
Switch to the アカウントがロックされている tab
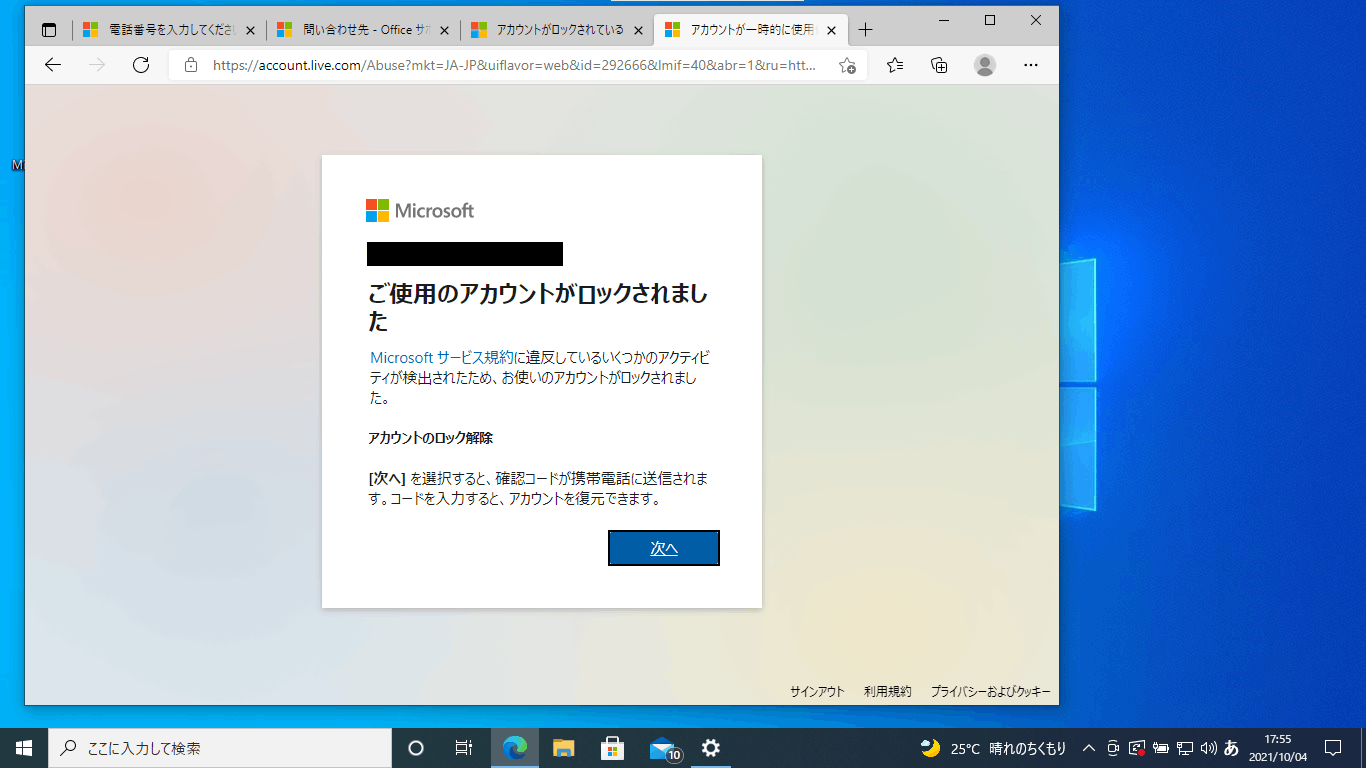pos(555,29)
